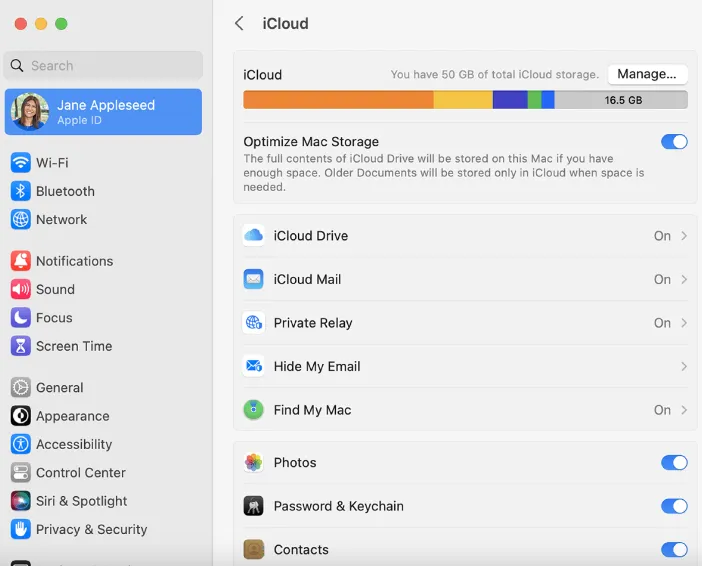Click the Wi-Fi icon in the sidebar
The width and height of the screenshot is (702, 566).
click(x=21, y=163)
